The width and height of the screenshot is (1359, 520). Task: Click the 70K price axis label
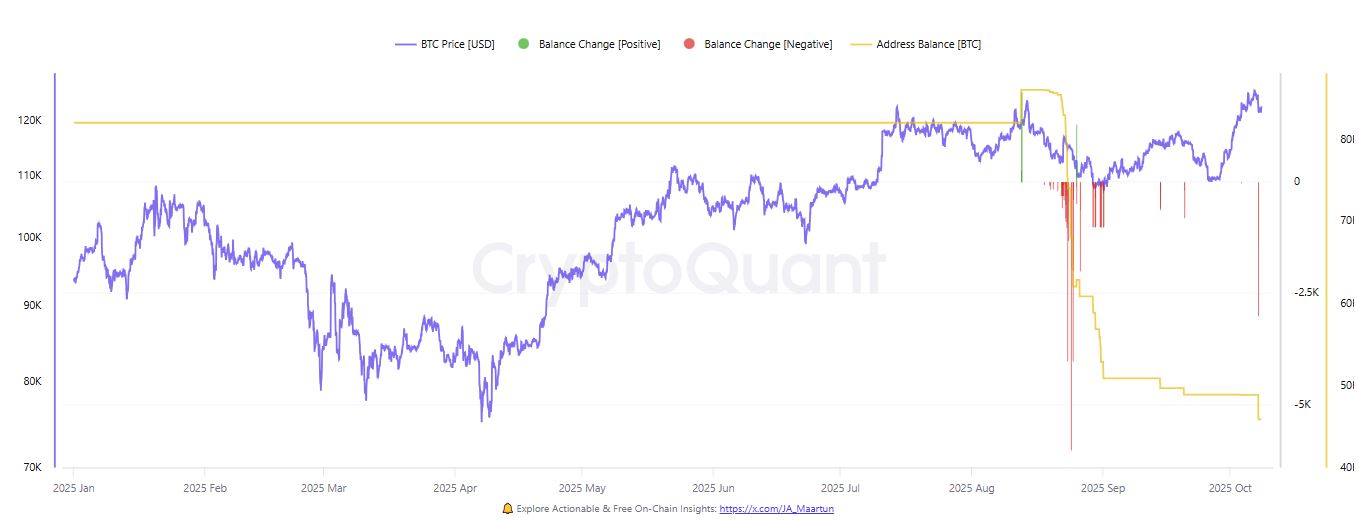pyautogui.click(x=31, y=467)
